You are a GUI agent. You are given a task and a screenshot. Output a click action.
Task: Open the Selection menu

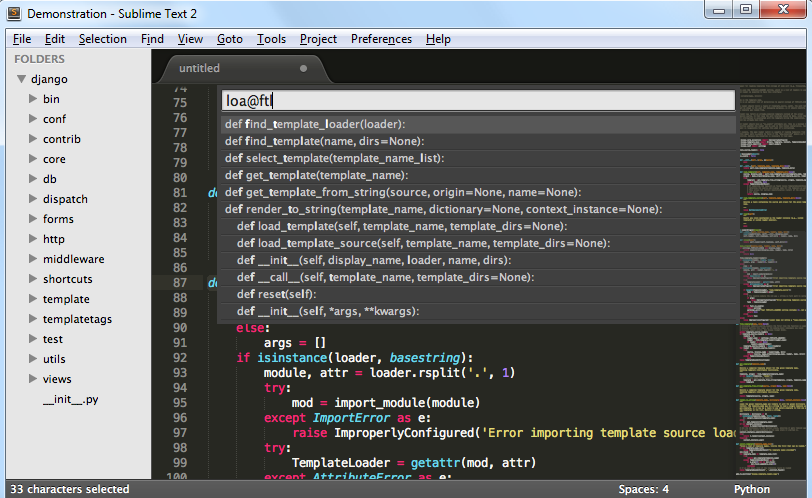tap(103, 39)
